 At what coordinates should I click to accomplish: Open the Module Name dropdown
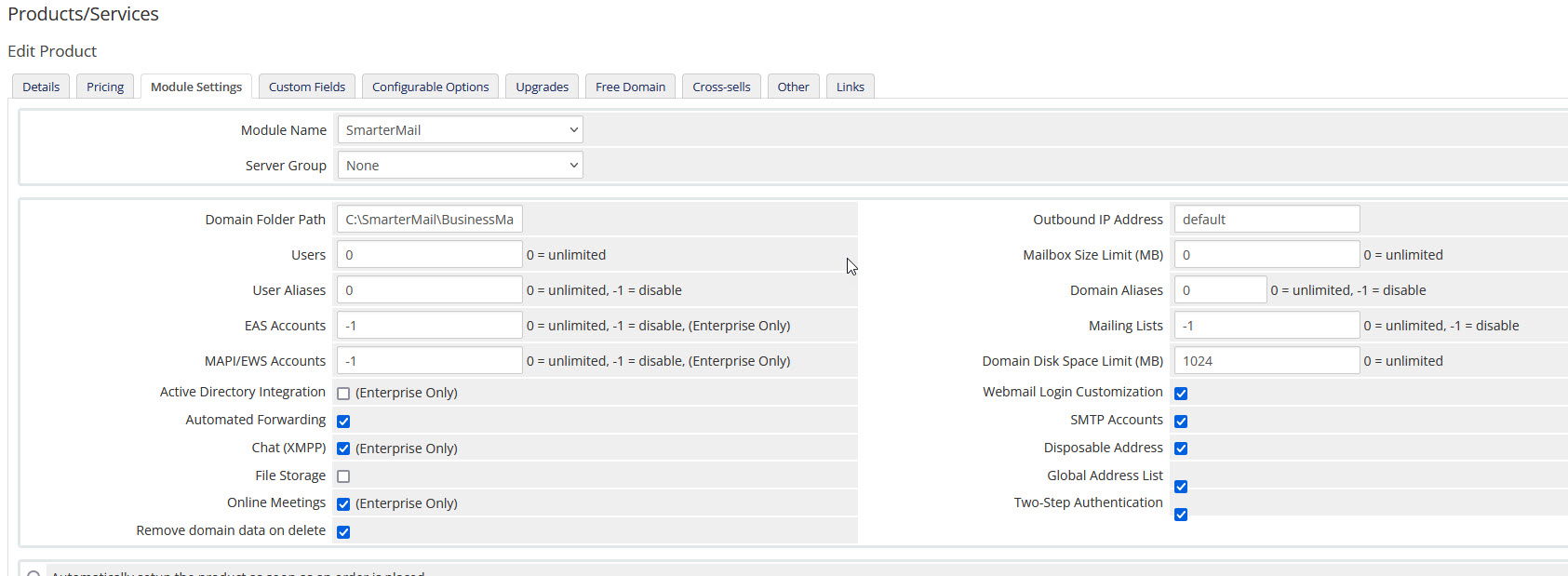pos(460,130)
